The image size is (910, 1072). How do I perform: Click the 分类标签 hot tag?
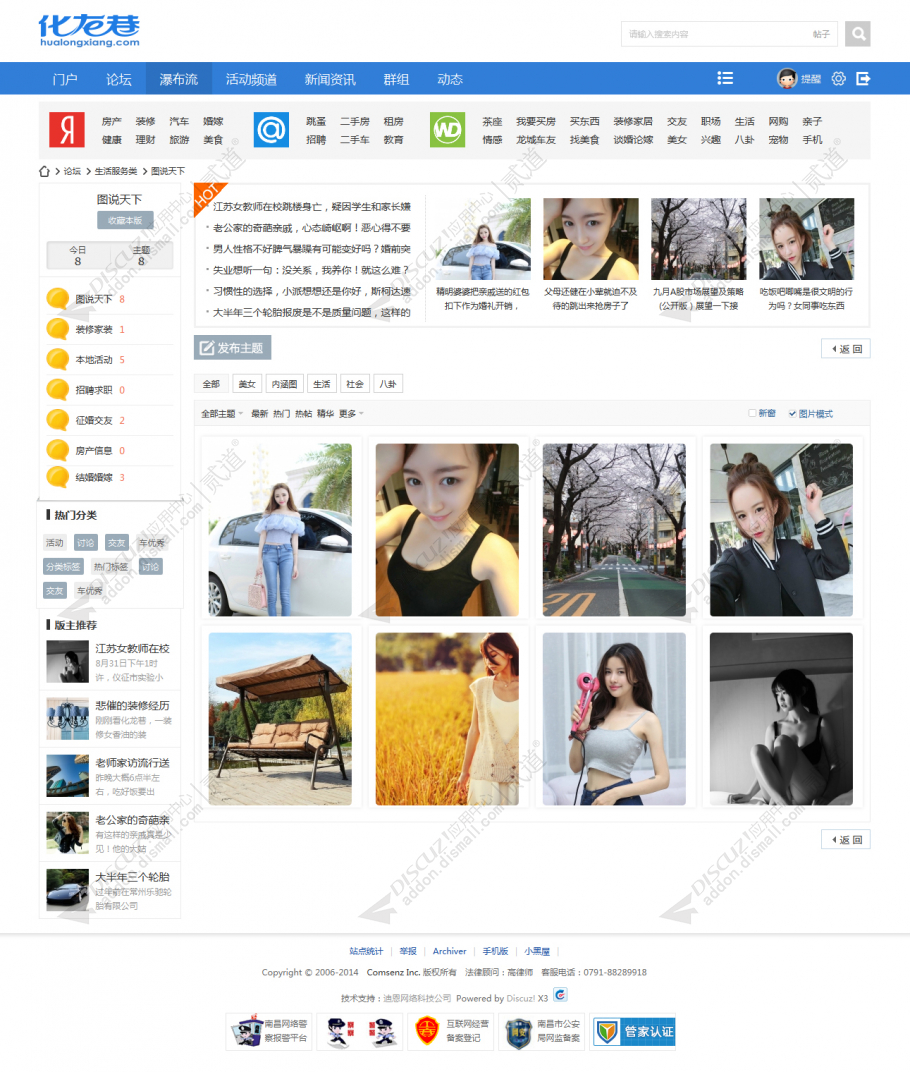click(x=63, y=567)
